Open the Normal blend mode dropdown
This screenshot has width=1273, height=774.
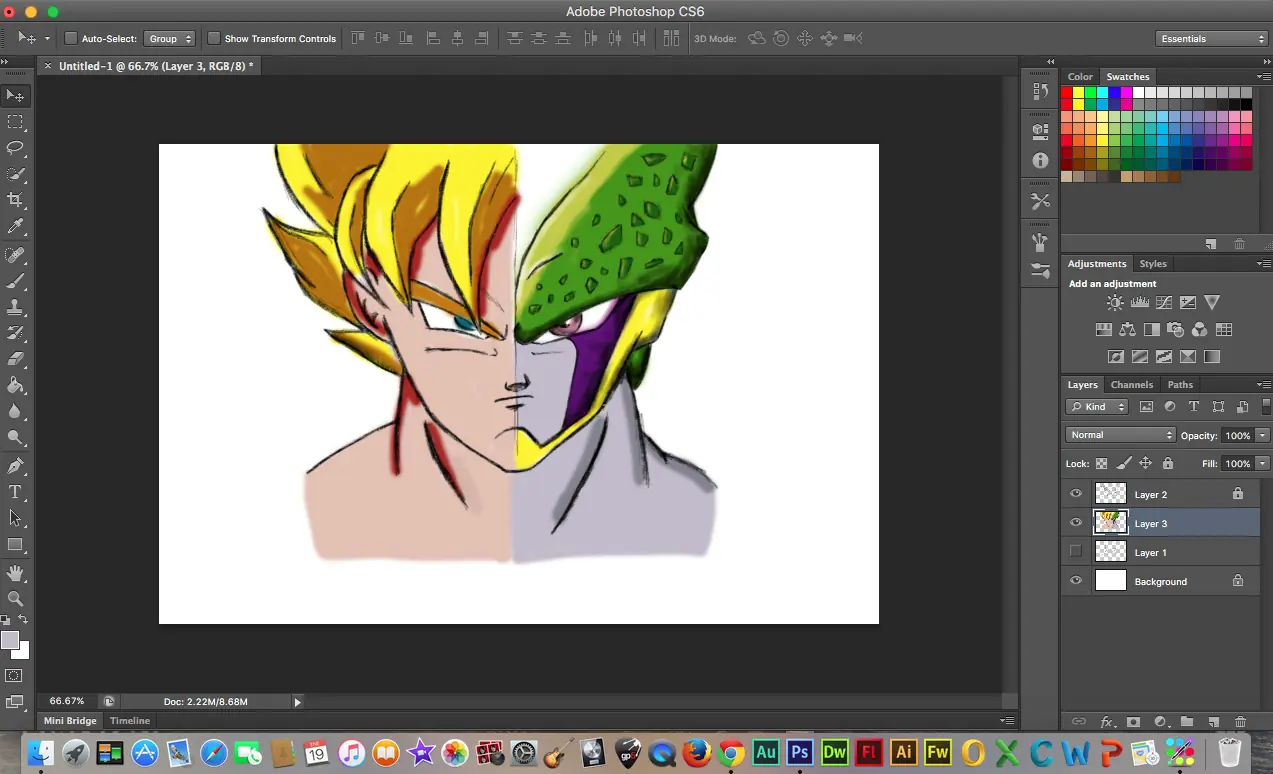point(1121,435)
